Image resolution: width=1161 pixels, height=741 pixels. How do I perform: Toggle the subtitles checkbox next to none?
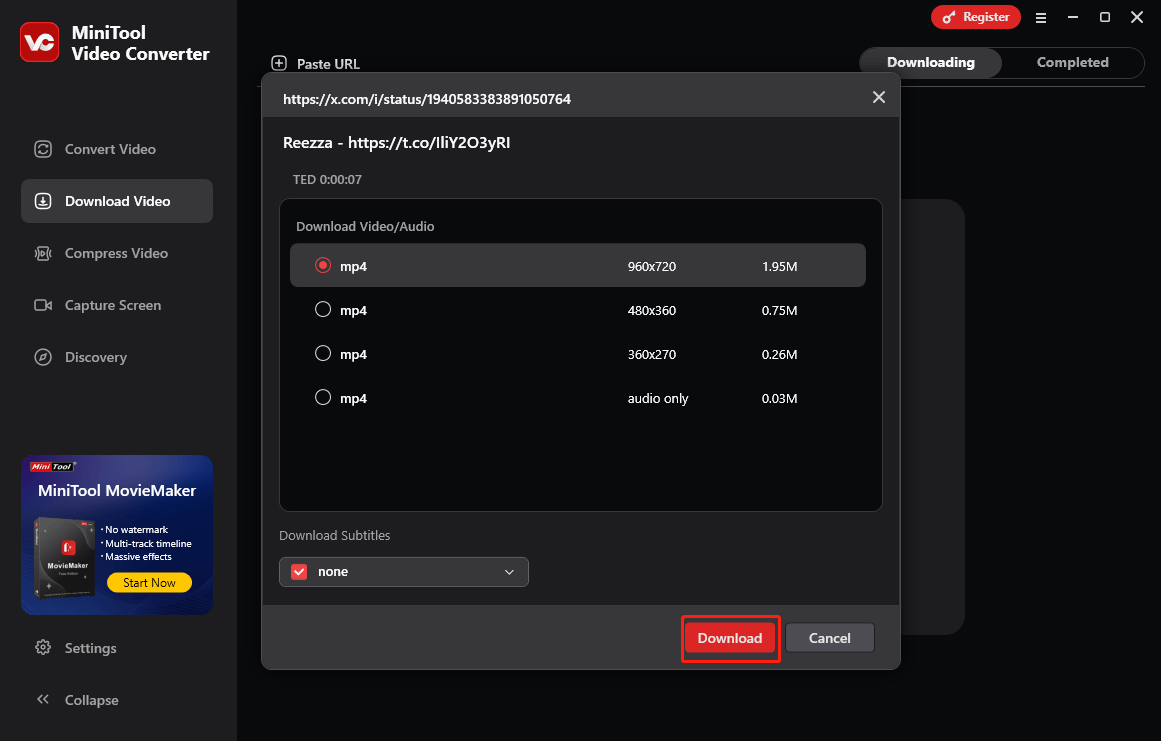coord(299,572)
